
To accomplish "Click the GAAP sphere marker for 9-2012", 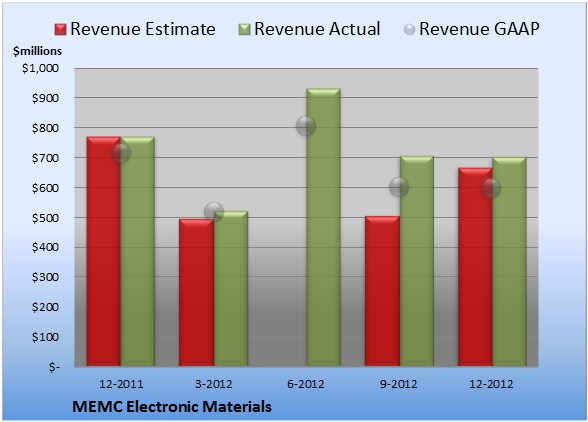I will click(x=399, y=187).
